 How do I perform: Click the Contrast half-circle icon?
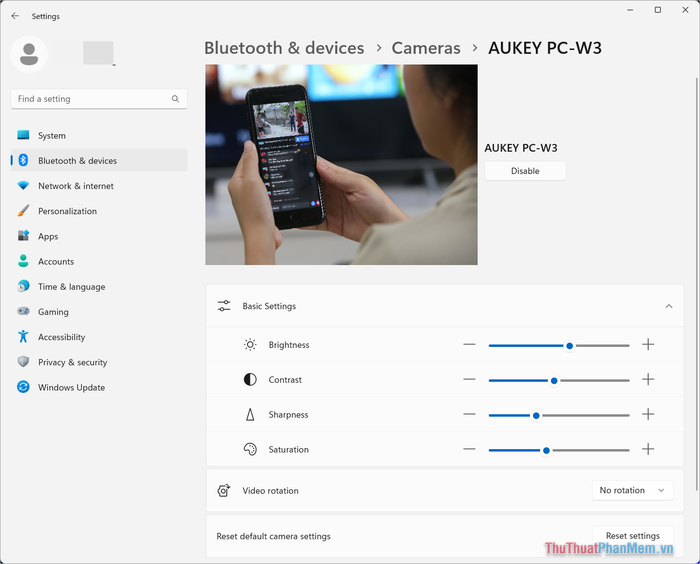pos(250,380)
